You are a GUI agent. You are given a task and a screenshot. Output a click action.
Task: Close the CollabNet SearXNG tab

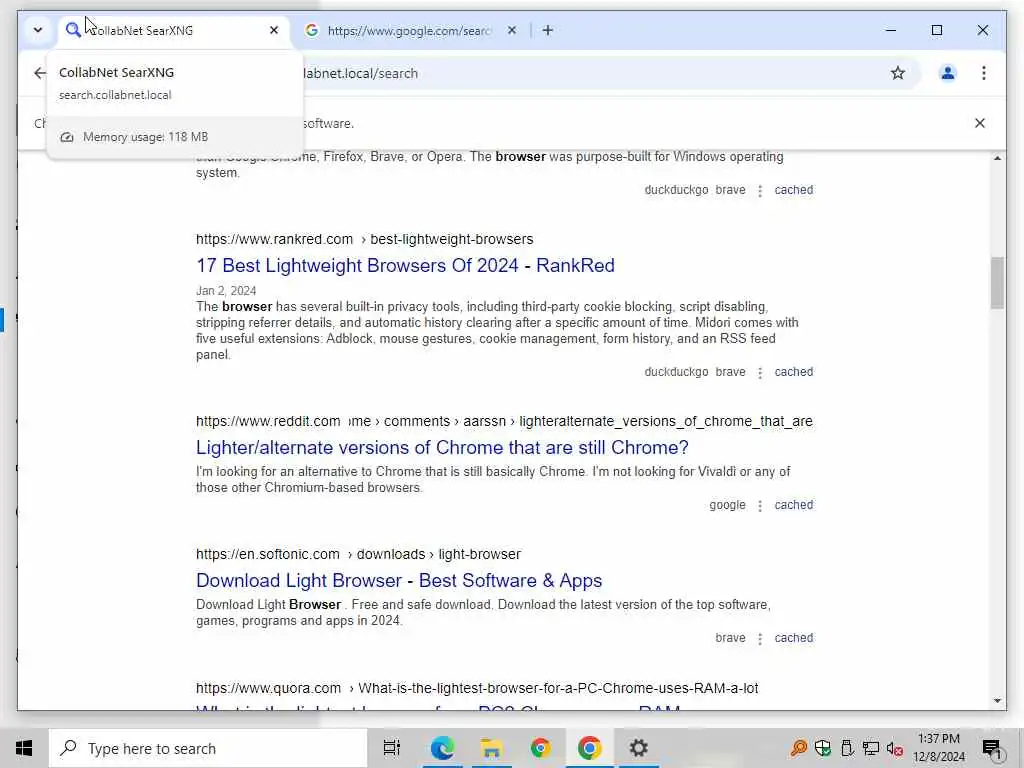click(274, 30)
